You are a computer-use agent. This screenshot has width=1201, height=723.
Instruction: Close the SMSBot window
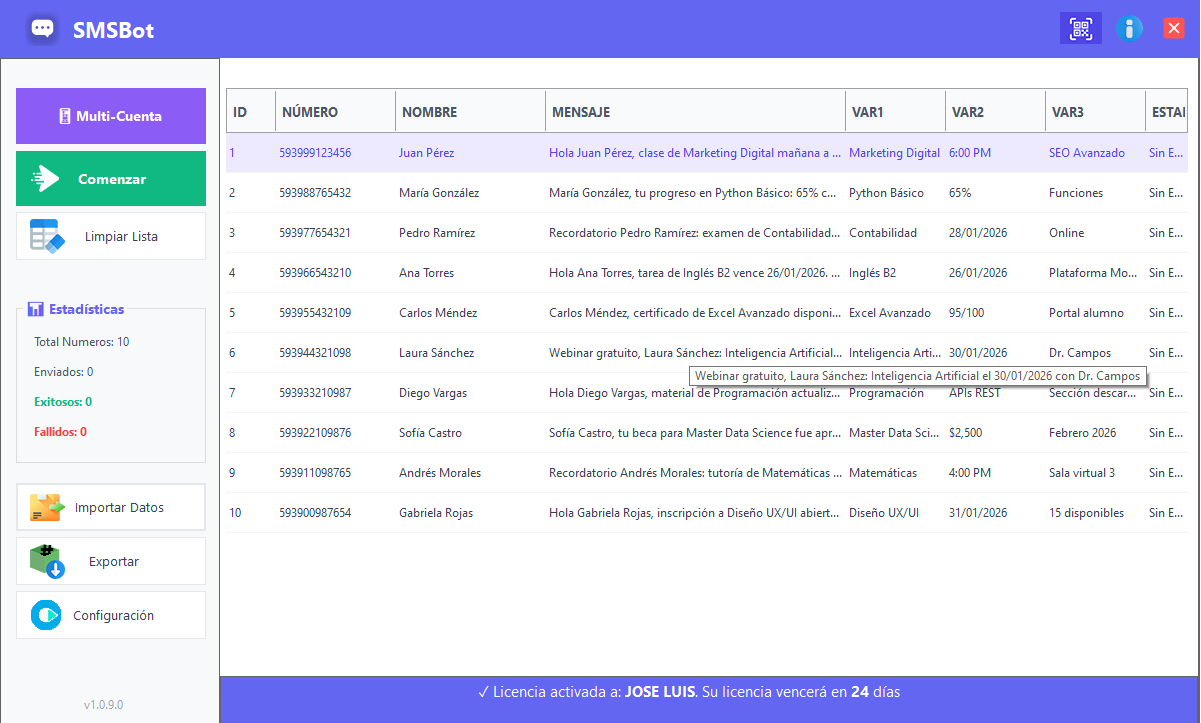(x=1174, y=28)
